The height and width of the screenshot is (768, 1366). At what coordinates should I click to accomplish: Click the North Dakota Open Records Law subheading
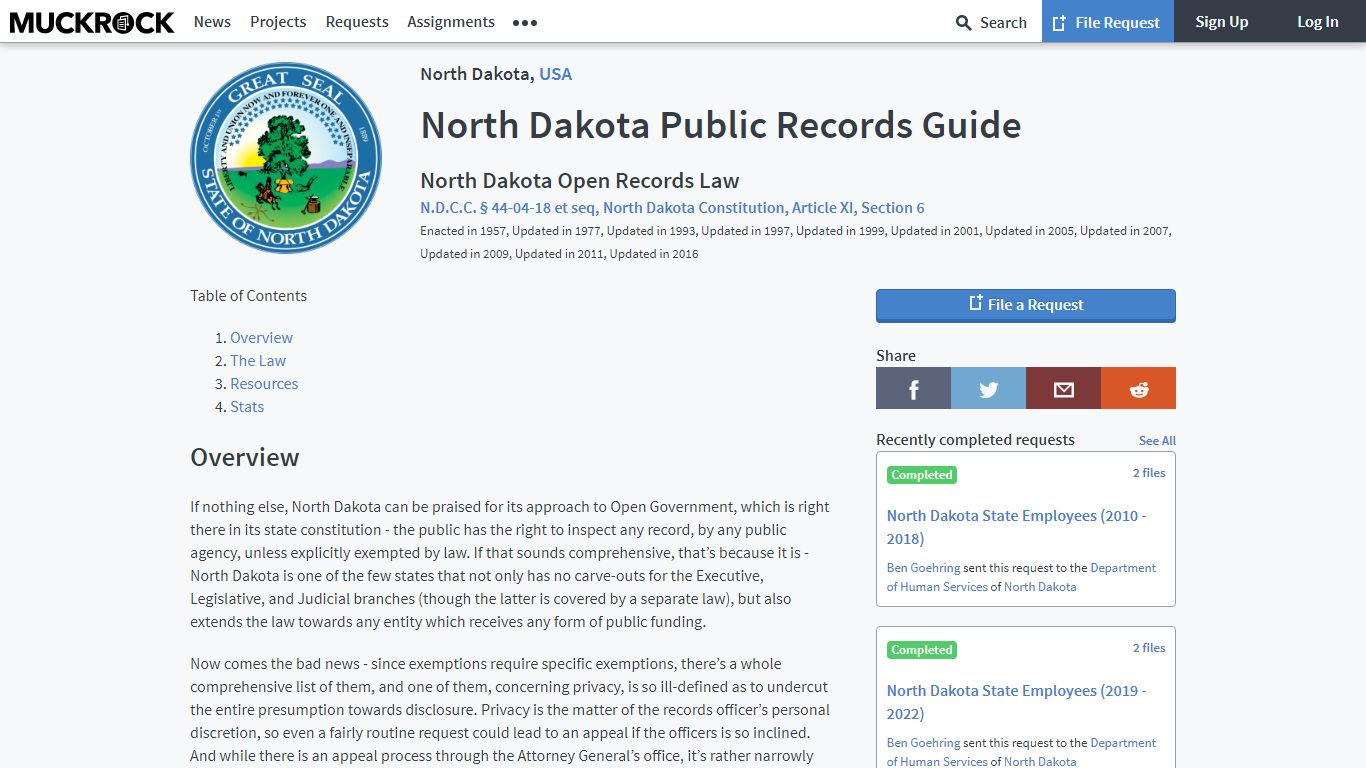[580, 181]
